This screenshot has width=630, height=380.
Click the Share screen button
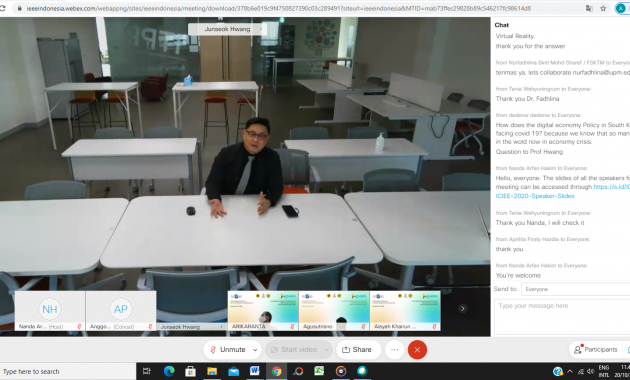tap(357, 349)
